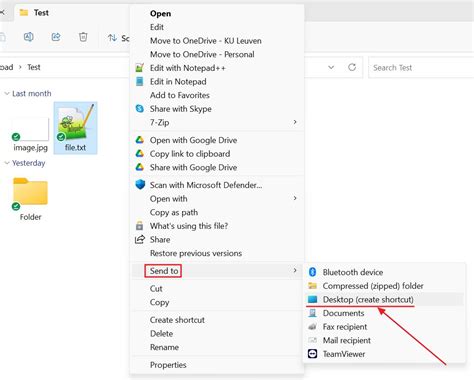Click the Share icon in context menu
Image resolution: width=474 pixels, height=380 pixels.
140,239
